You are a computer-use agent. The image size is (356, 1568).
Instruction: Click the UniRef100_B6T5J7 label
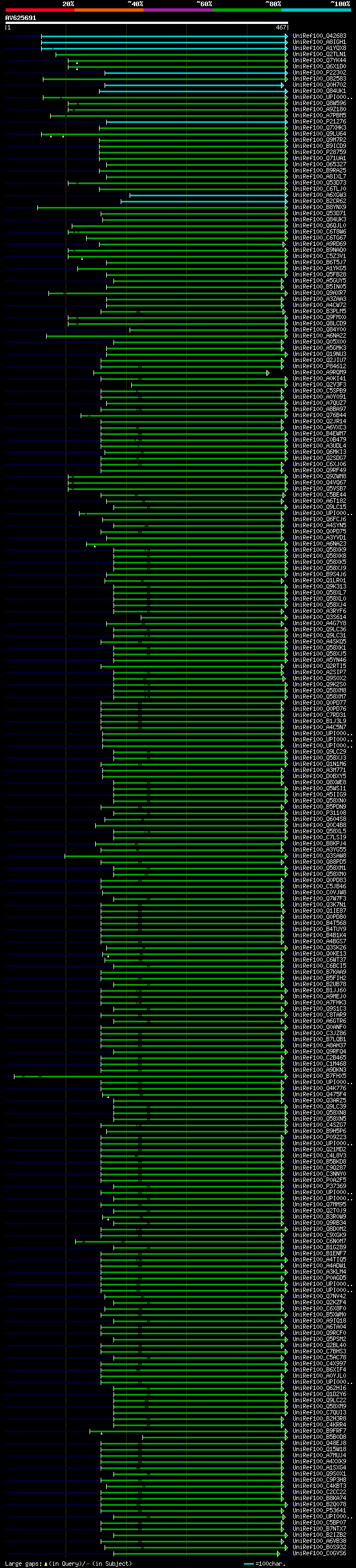click(x=319, y=263)
